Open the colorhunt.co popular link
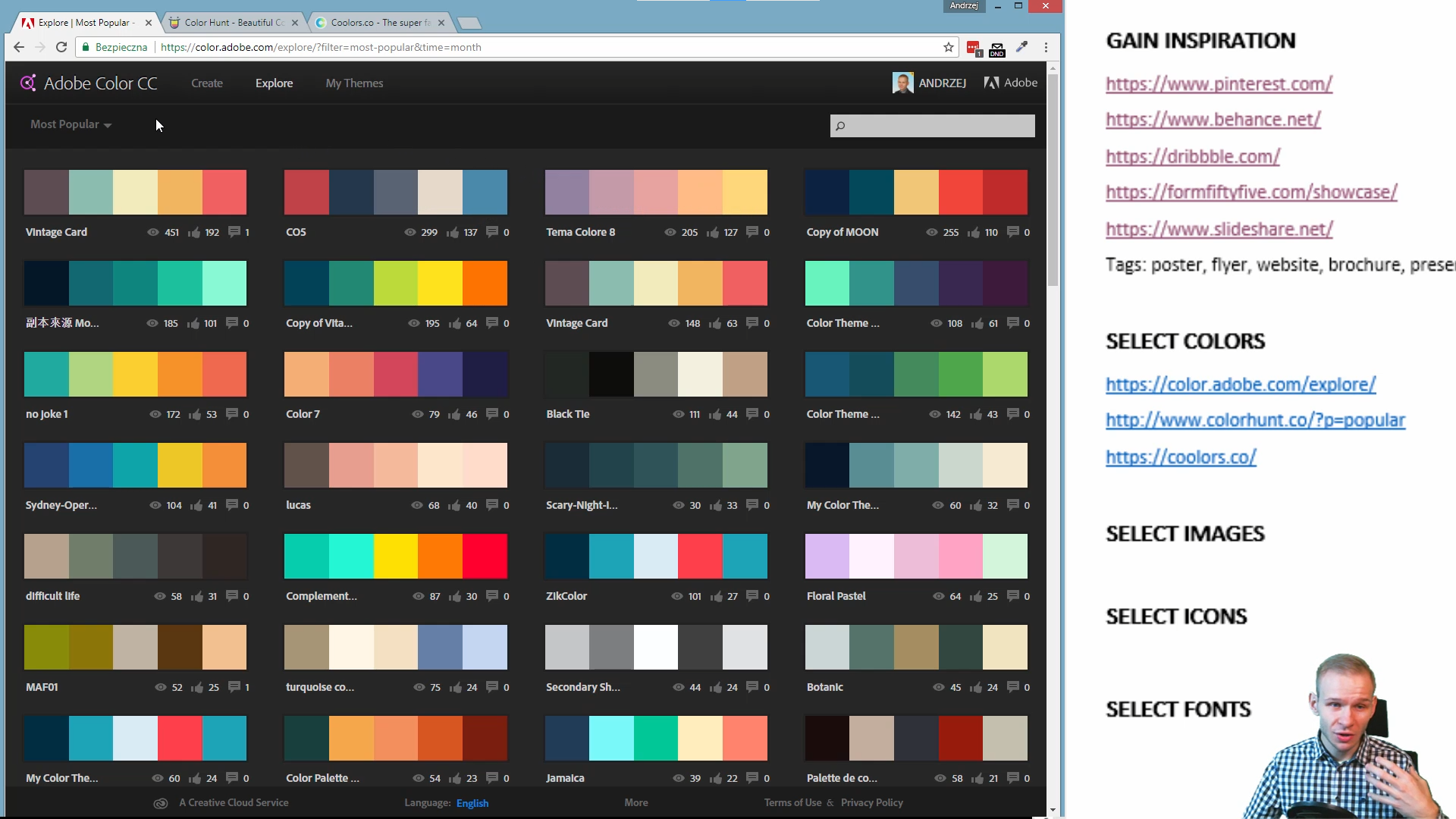The height and width of the screenshot is (819, 1456). (x=1255, y=420)
